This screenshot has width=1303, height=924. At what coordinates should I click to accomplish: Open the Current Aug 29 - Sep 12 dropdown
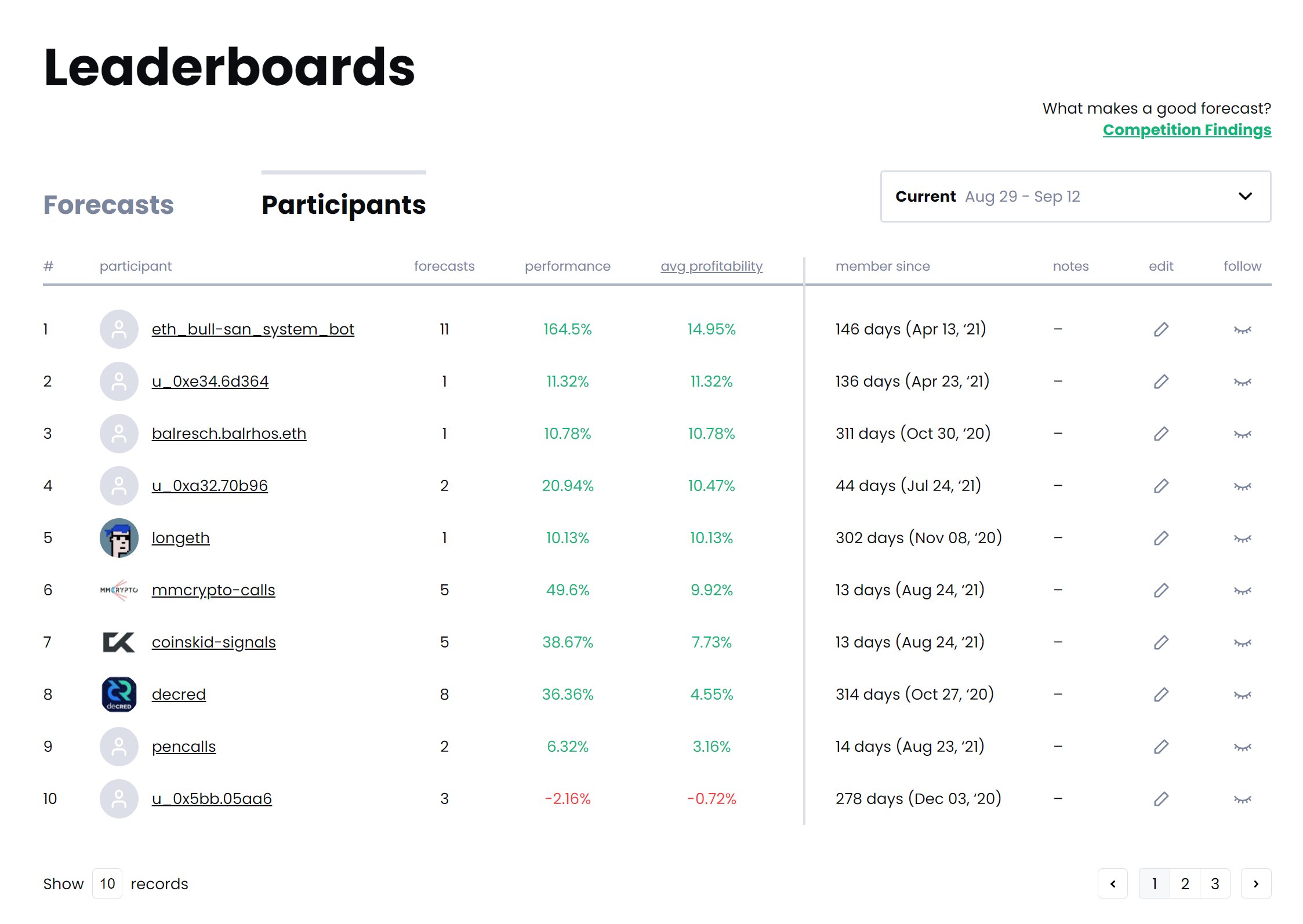click(1075, 197)
